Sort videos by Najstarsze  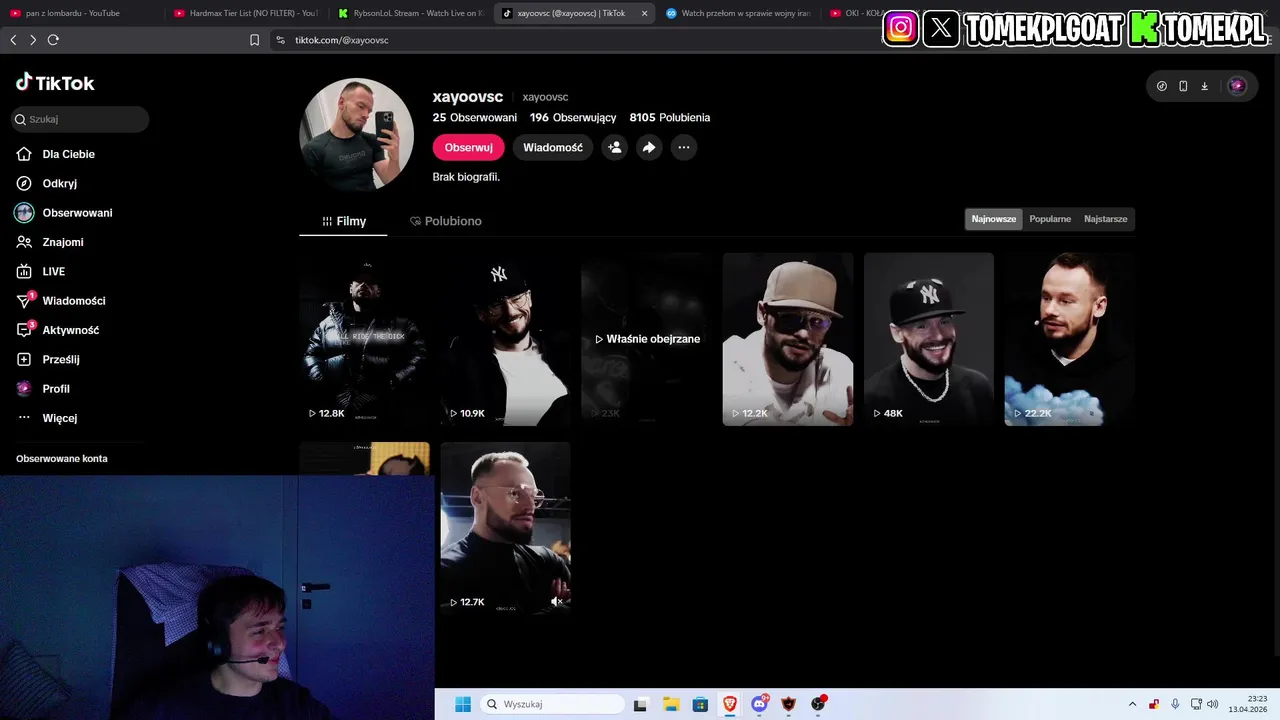pos(1106,219)
